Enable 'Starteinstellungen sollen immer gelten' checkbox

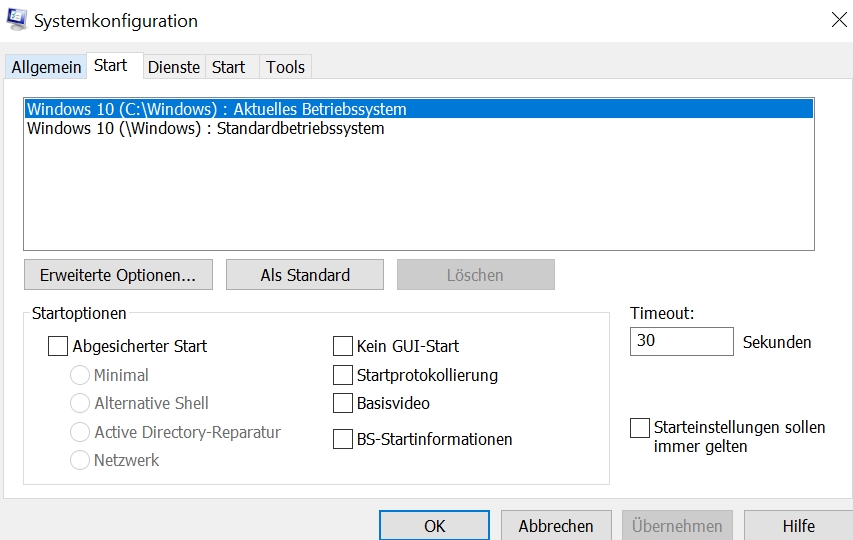tap(640, 427)
